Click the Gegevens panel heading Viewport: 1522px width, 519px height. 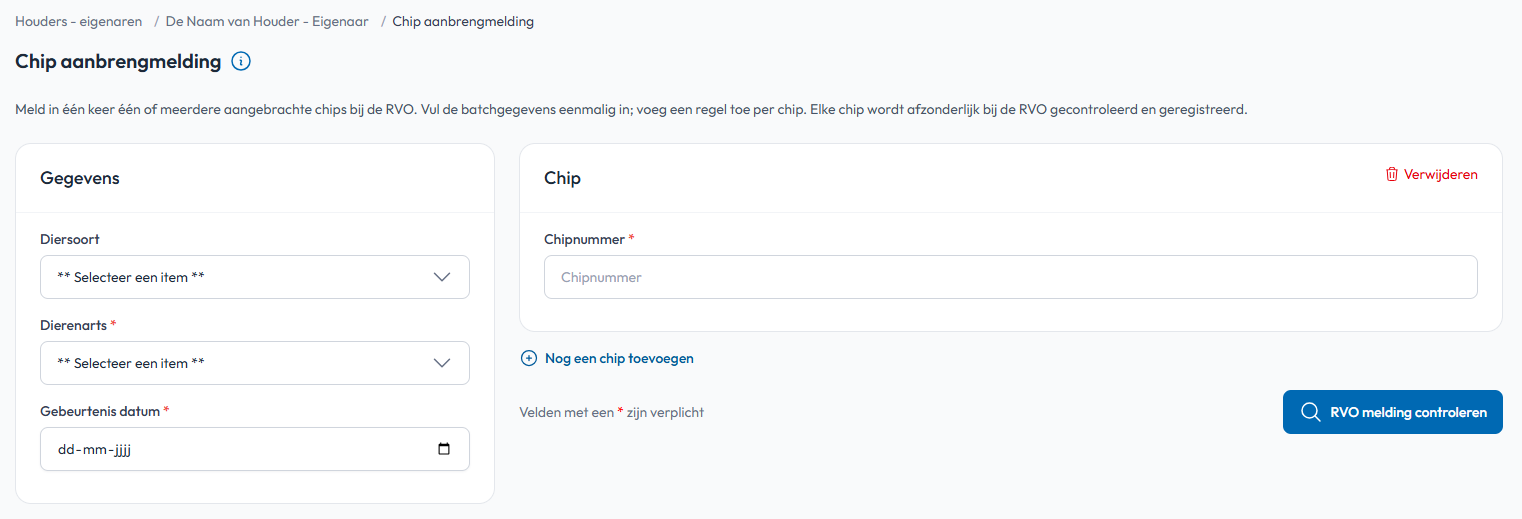[x=80, y=178]
